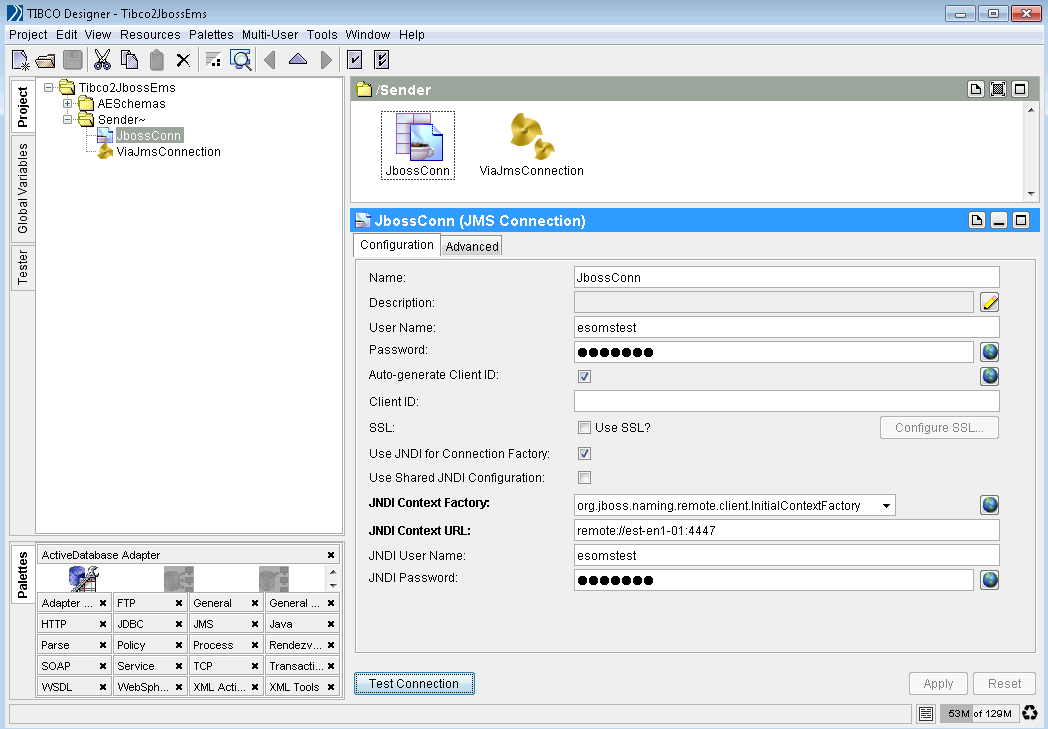Select ViaJmsConnection icon in Sender panel

point(531,145)
